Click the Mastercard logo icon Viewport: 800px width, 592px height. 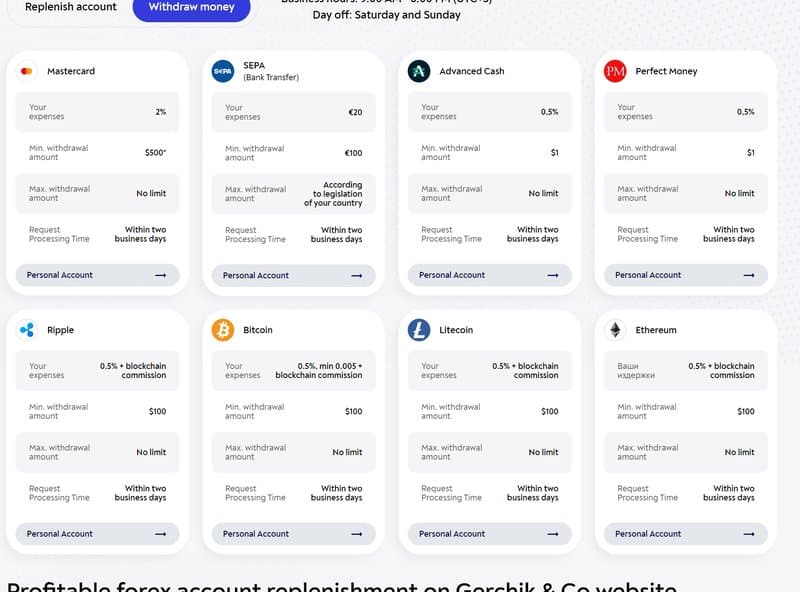tap(27, 71)
